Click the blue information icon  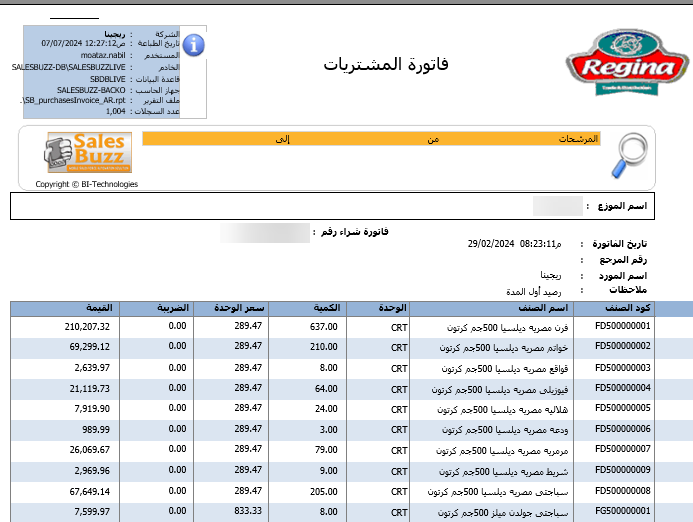click(193, 45)
